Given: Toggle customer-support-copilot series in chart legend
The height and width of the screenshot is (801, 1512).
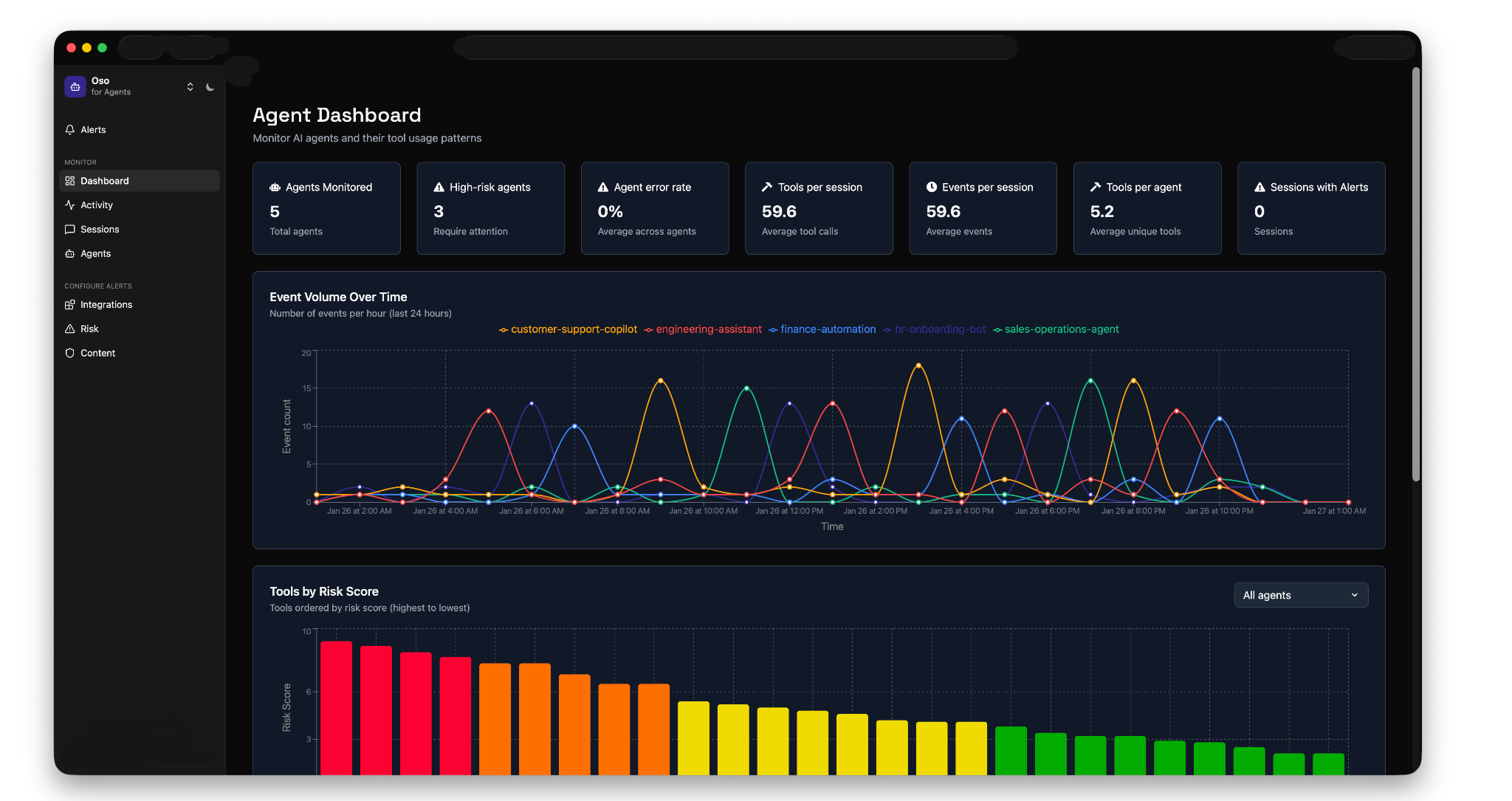Looking at the screenshot, I should (568, 329).
